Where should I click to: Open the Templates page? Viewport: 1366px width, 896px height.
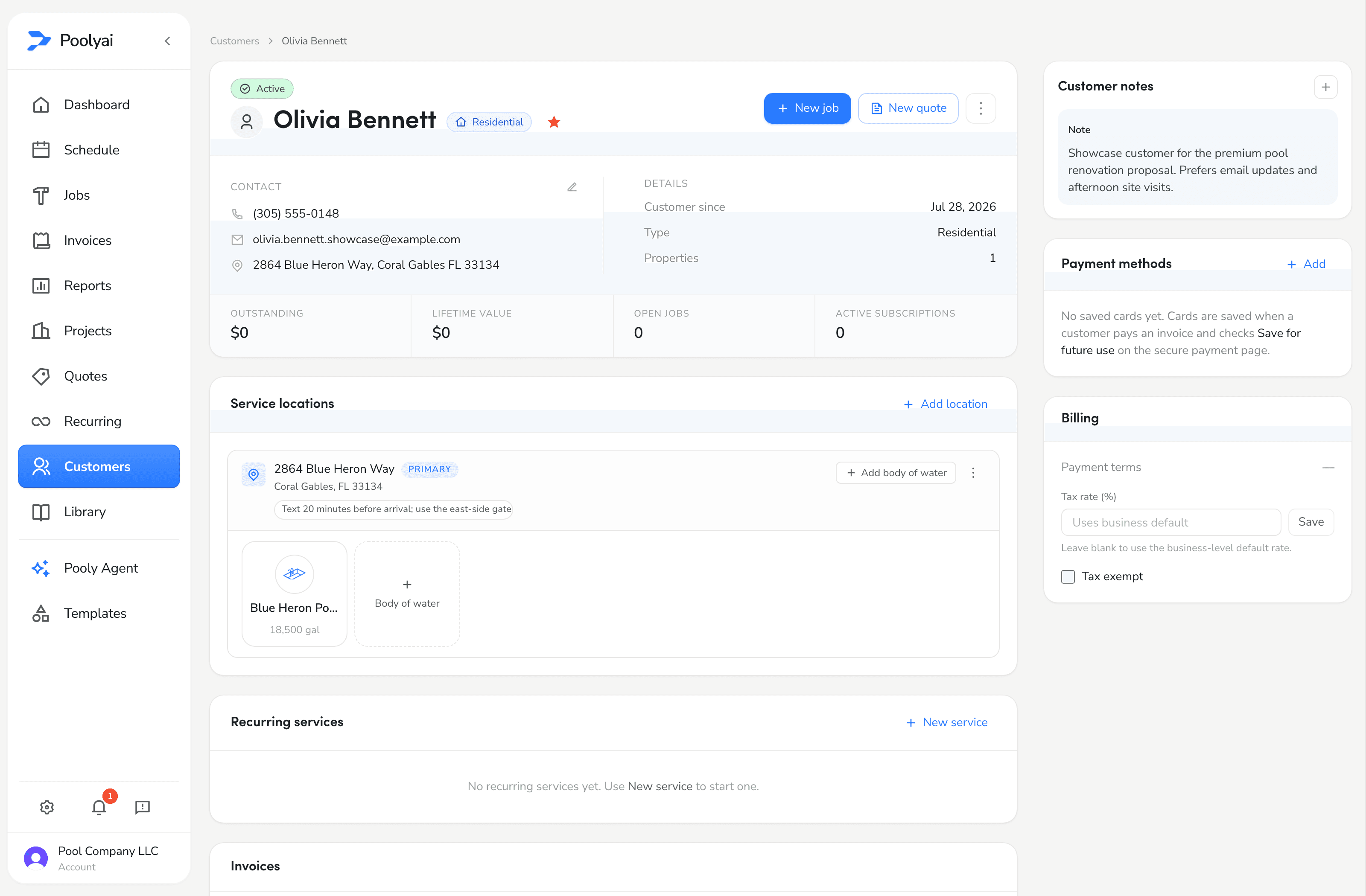[99, 613]
